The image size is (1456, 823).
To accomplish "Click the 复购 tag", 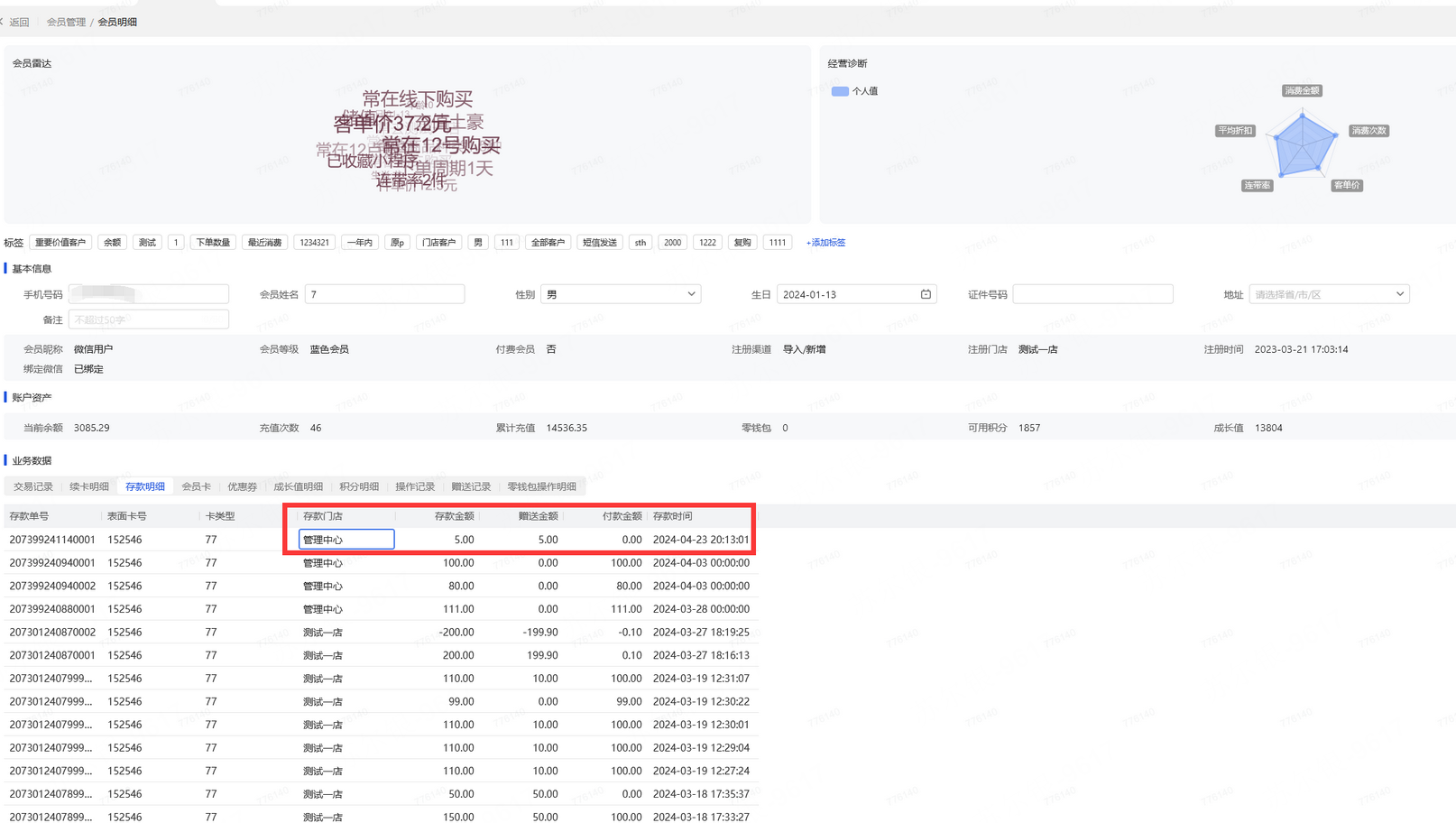I will point(742,243).
